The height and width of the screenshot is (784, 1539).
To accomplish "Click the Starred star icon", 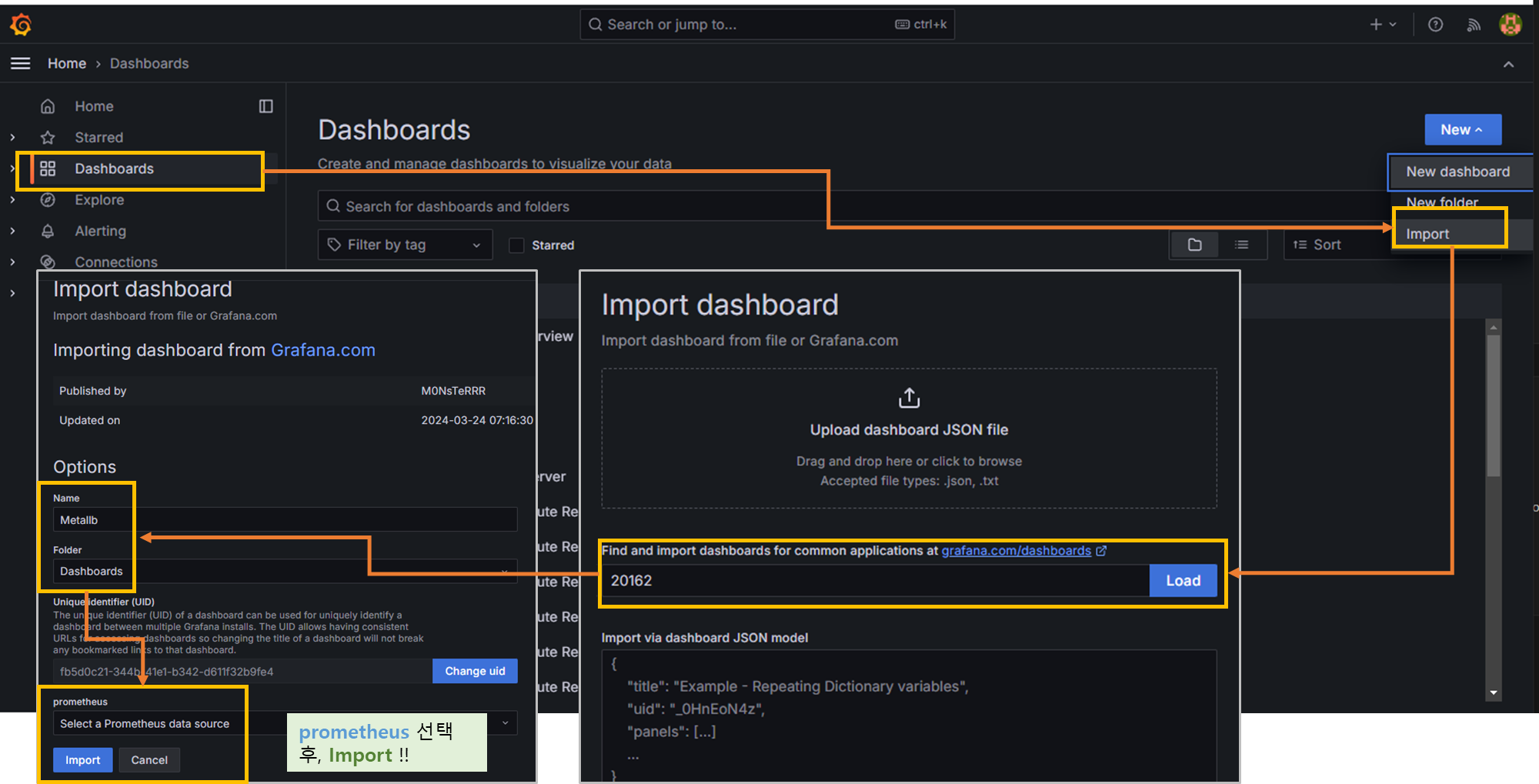I will [x=48, y=138].
